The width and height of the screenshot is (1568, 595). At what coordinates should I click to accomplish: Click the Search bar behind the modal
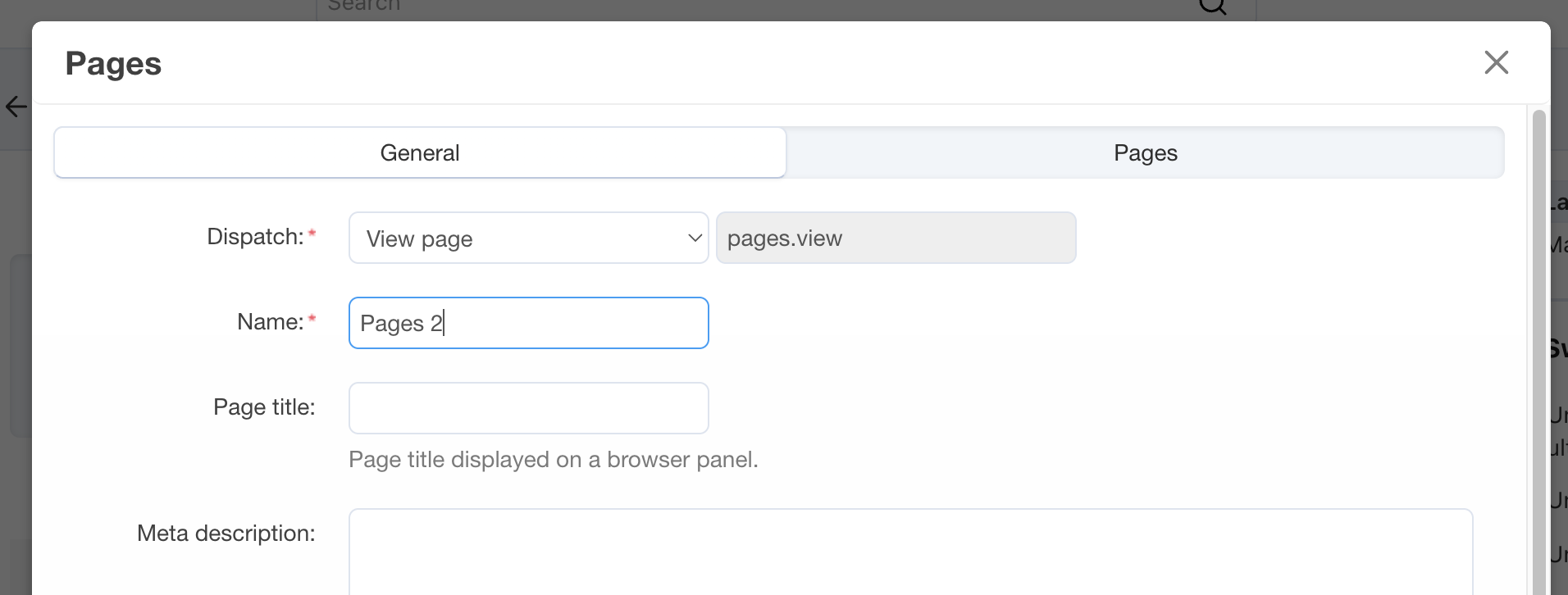tap(738, 7)
